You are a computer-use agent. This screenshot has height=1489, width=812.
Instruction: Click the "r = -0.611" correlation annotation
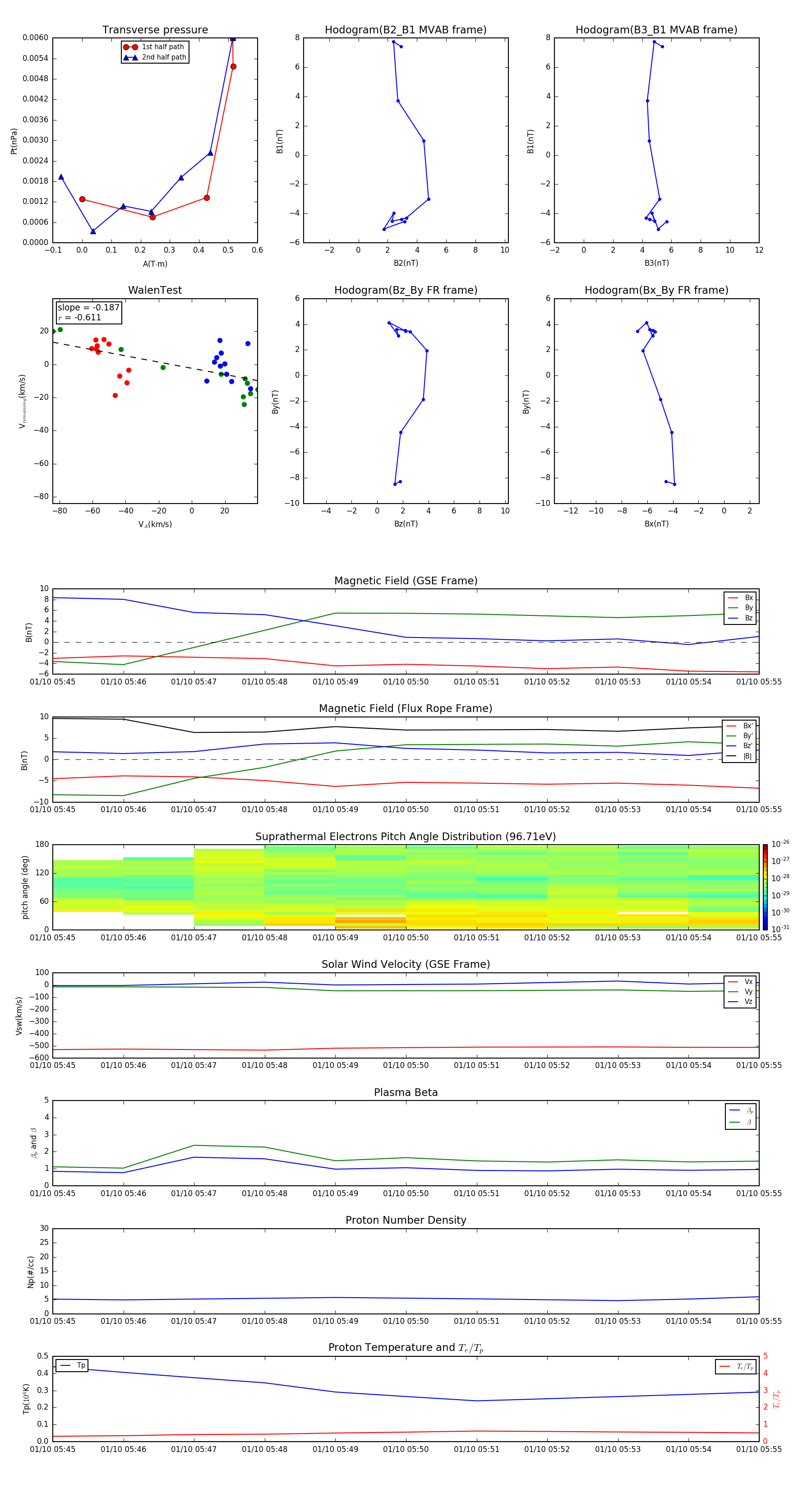(80, 317)
